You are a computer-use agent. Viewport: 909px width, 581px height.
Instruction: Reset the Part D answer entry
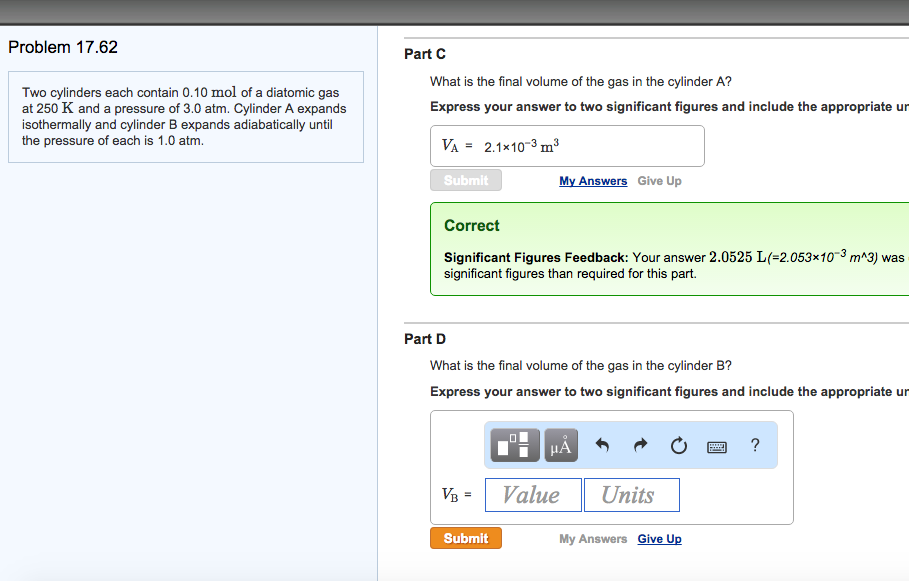pyautogui.click(x=679, y=445)
